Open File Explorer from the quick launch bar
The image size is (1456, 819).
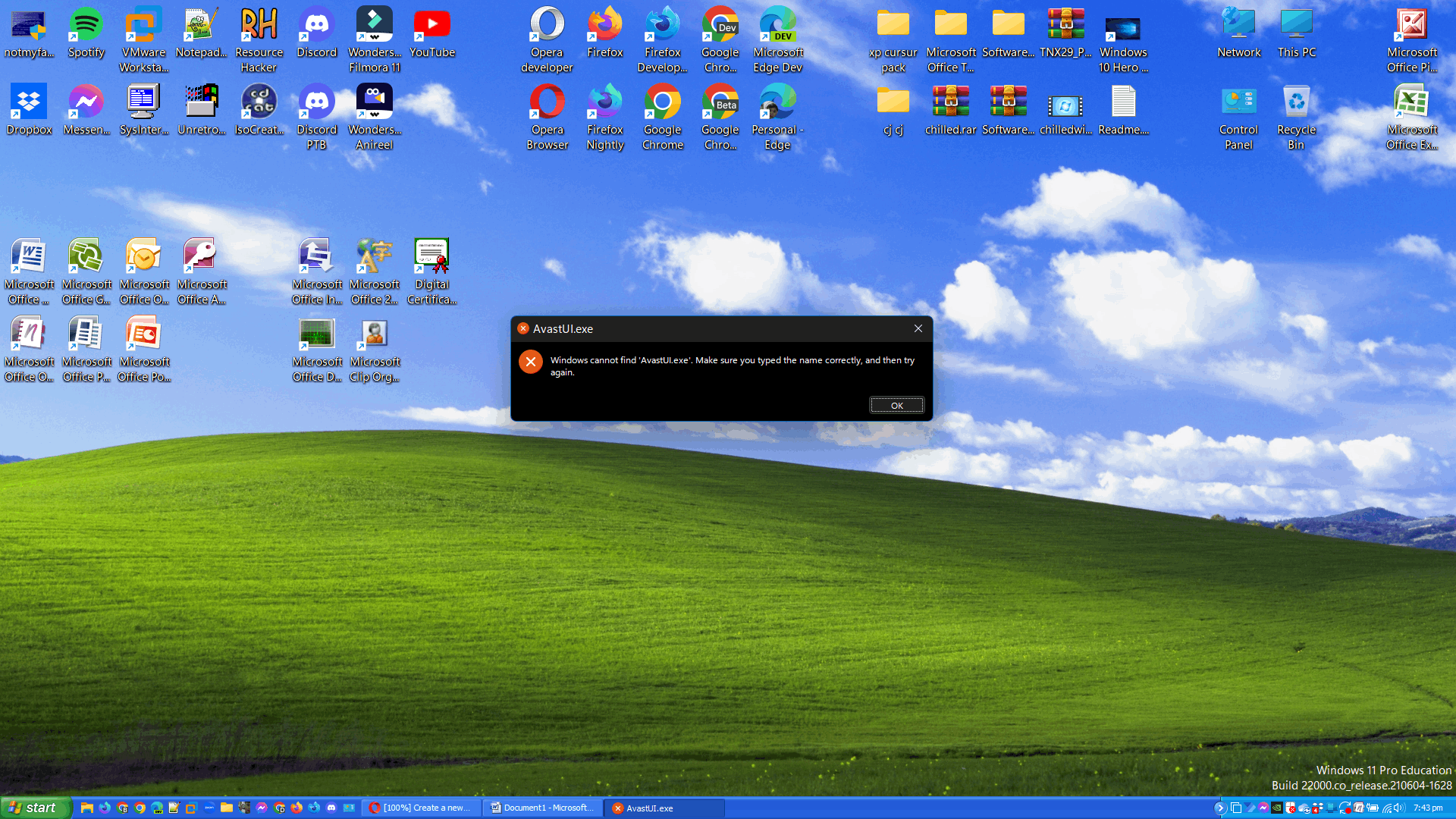tap(86, 808)
